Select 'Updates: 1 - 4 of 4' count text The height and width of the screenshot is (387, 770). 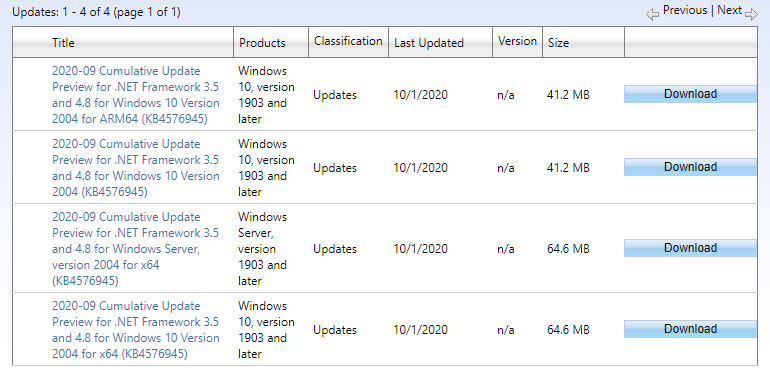tap(61, 12)
